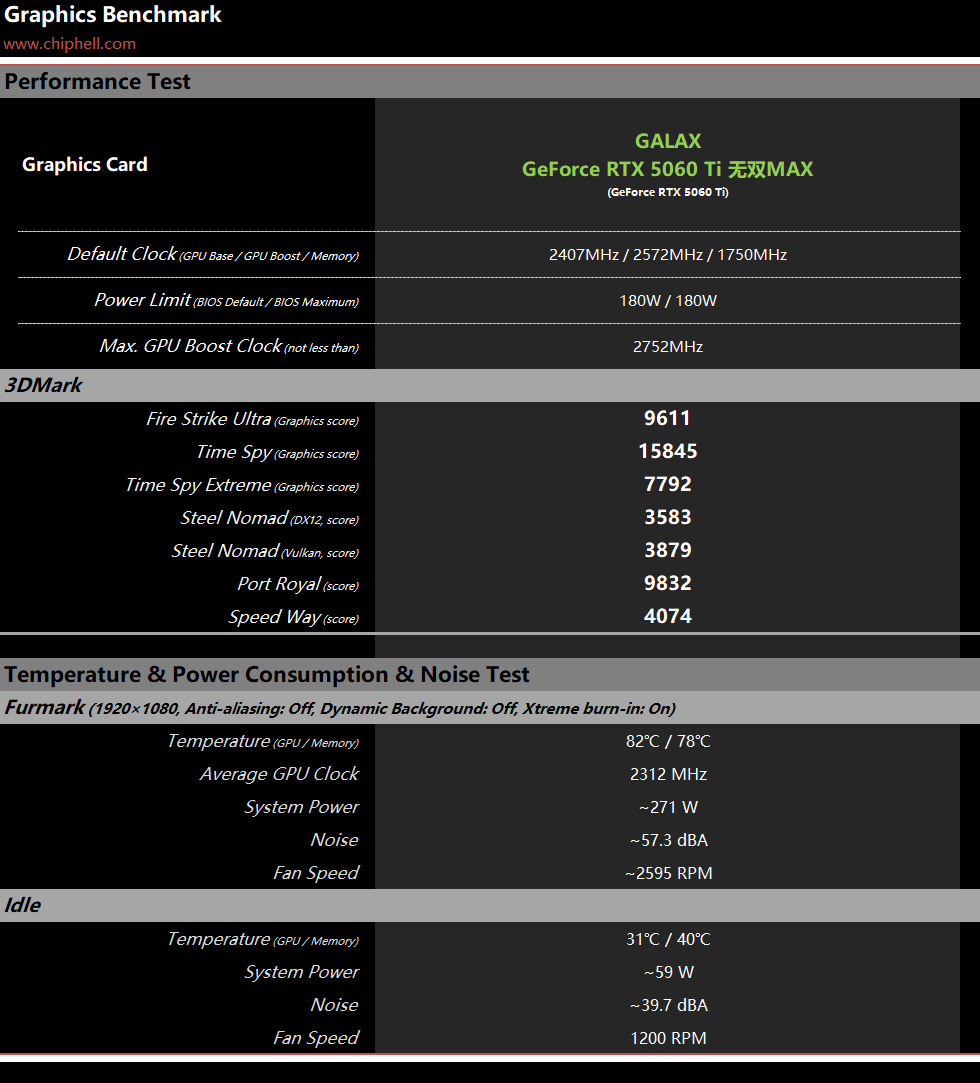The image size is (980, 1083).
Task: Select the 3DMark section header
Action: tap(44, 385)
